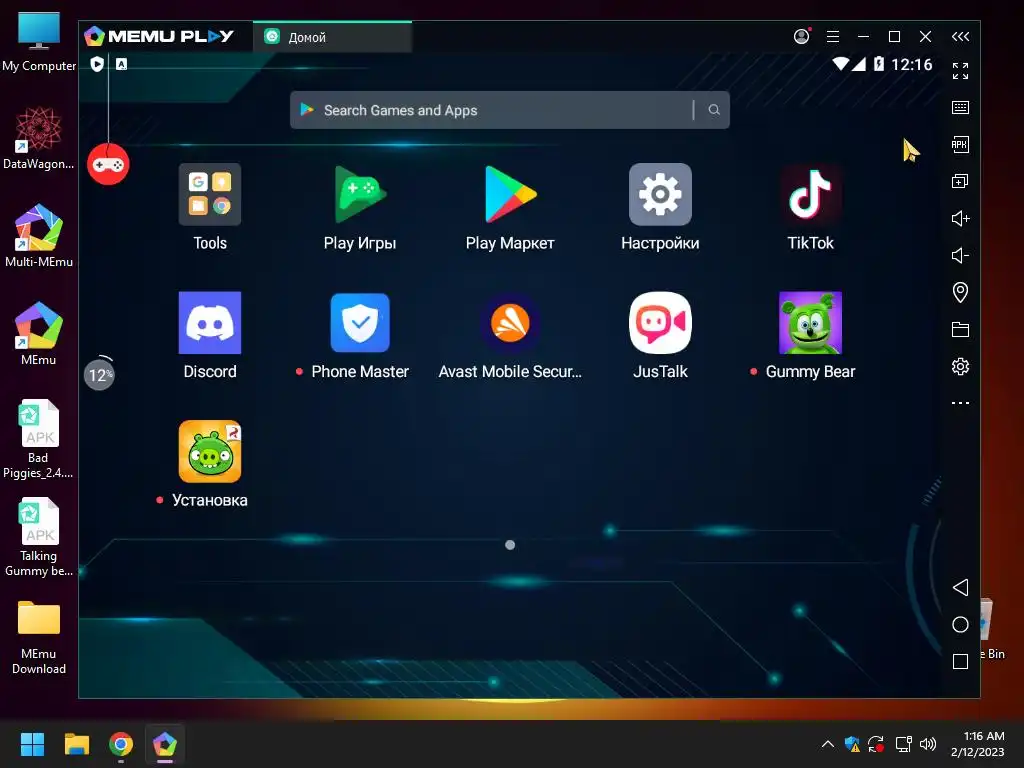Open Chrome from the taskbar
The image size is (1024, 768).
121,744
